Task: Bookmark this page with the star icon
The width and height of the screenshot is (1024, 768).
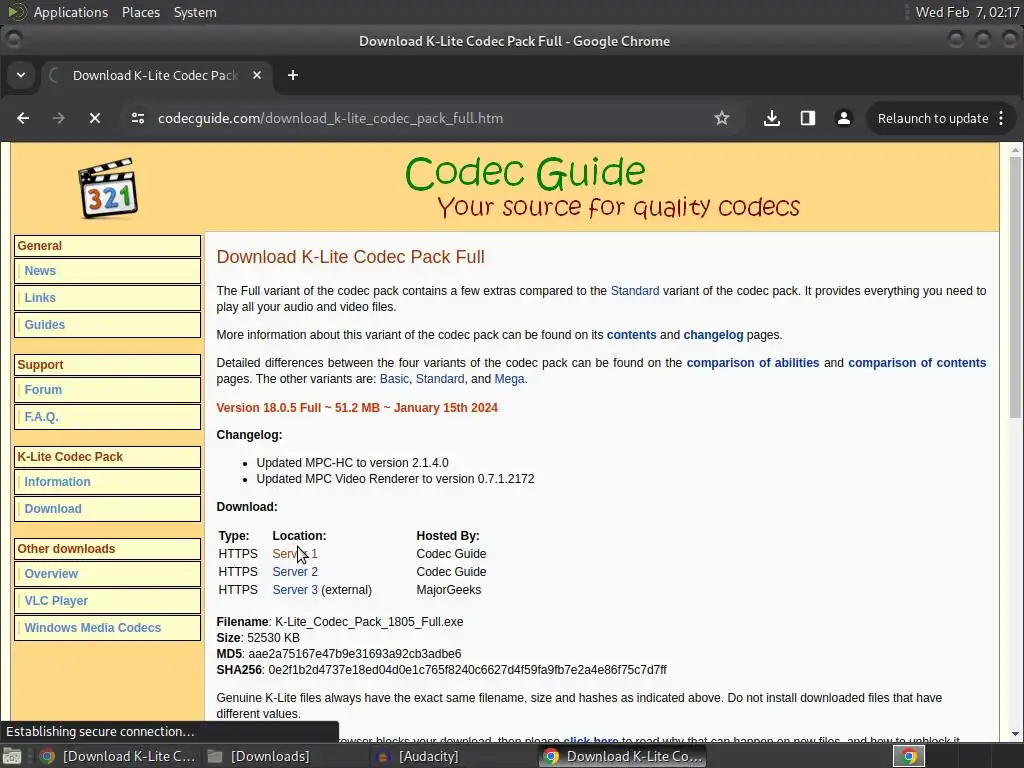Action: [722, 118]
